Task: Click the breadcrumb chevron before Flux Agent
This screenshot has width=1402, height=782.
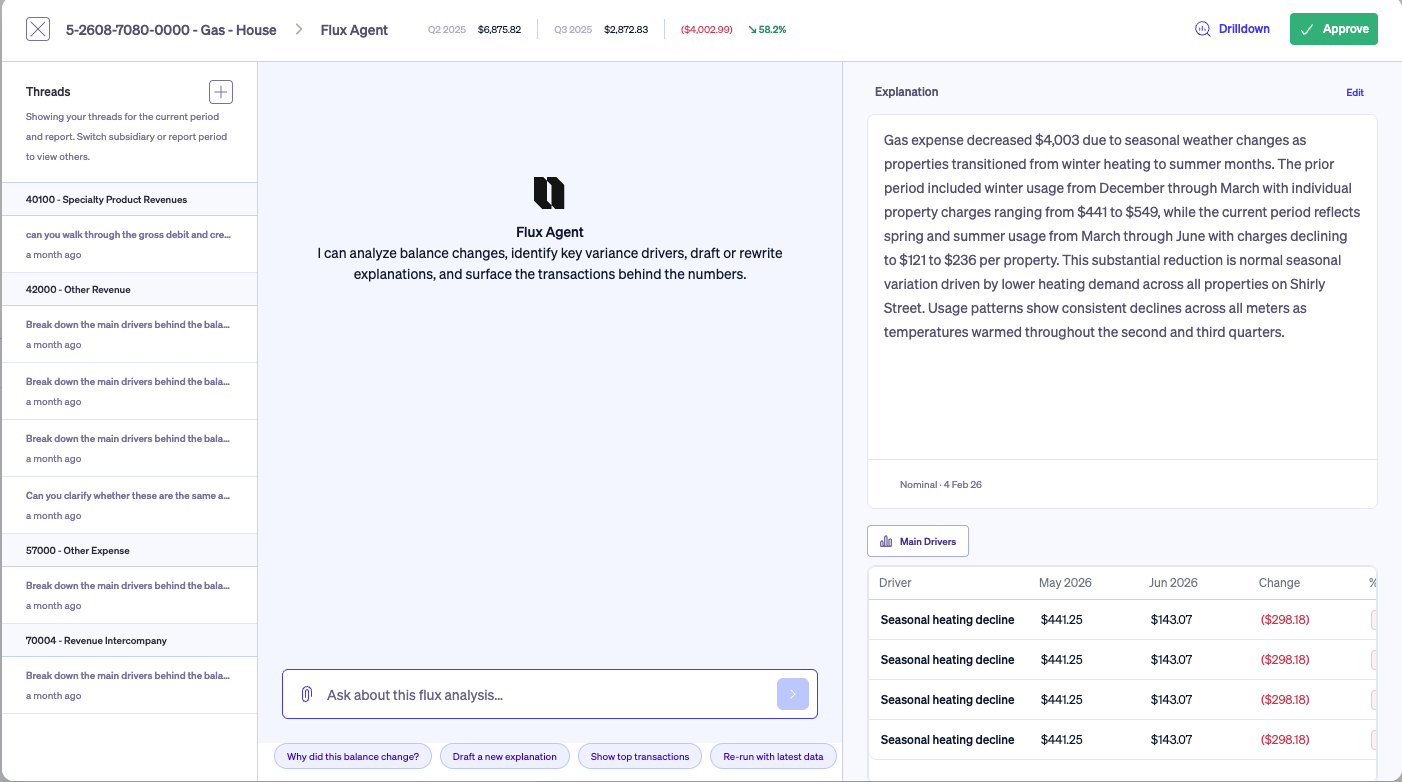Action: (x=298, y=30)
